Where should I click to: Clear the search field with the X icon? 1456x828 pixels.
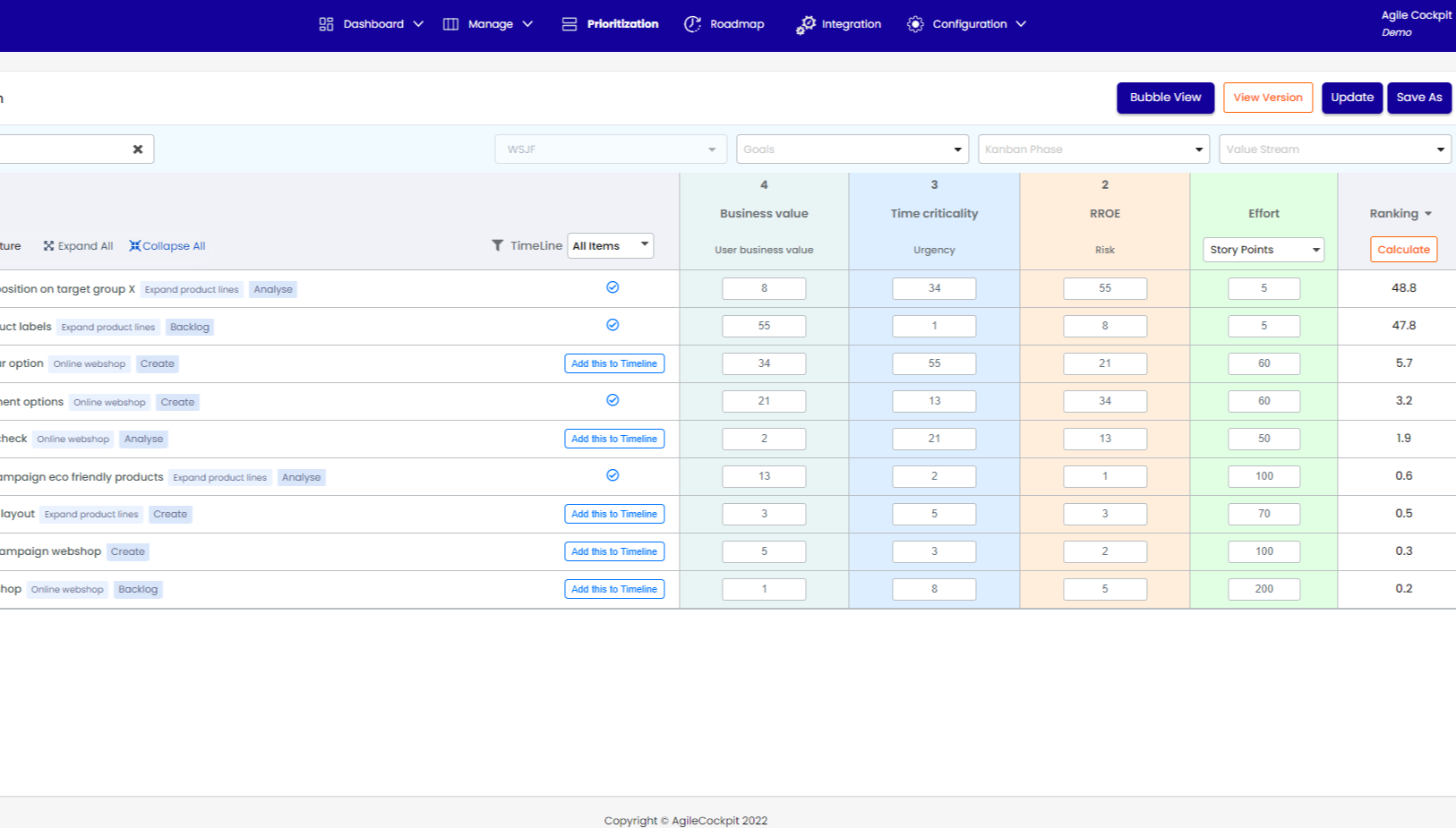pyautogui.click(x=138, y=149)
